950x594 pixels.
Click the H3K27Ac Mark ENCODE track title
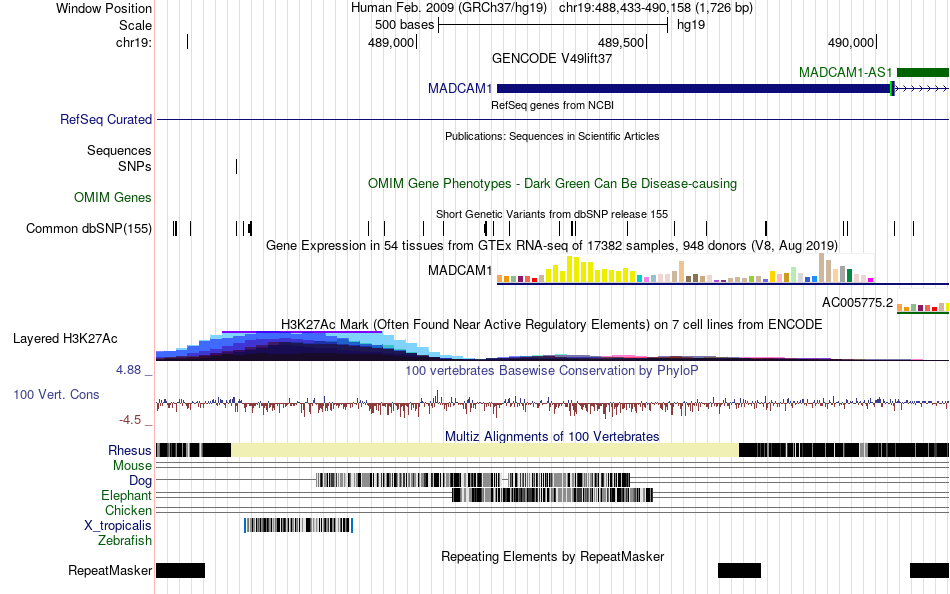point(552,324)
